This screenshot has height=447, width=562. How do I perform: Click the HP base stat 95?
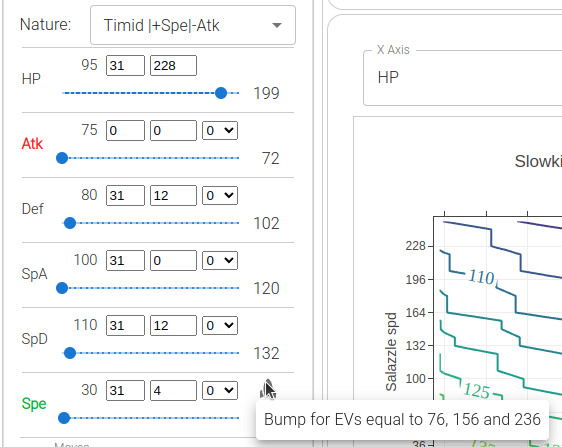tap(89, 65)
